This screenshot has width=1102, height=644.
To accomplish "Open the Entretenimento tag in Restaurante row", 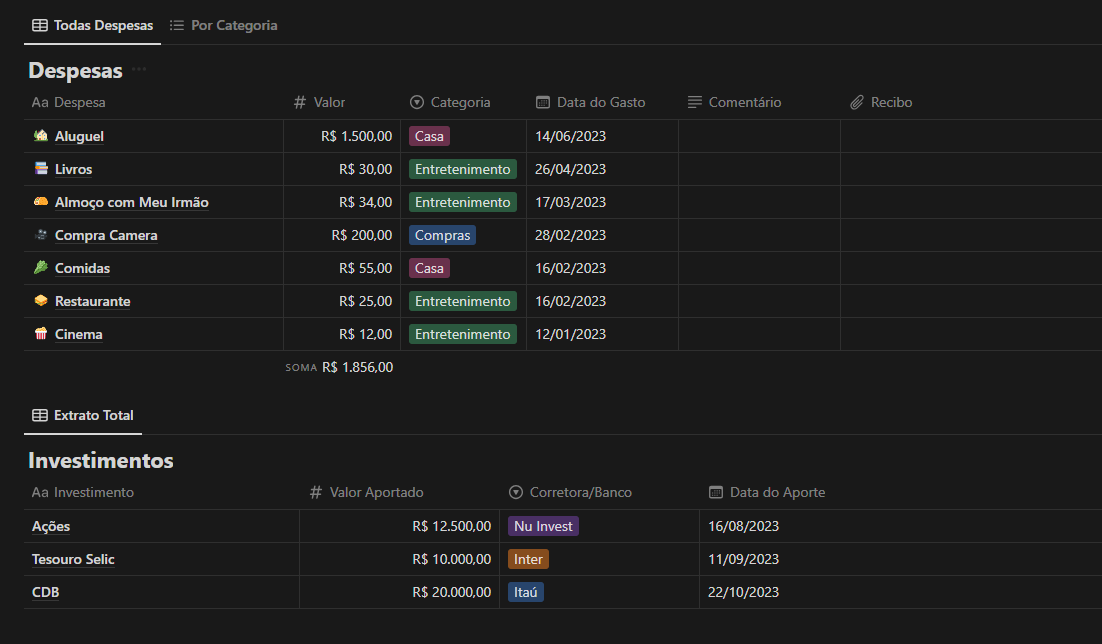I will (463, 302).
